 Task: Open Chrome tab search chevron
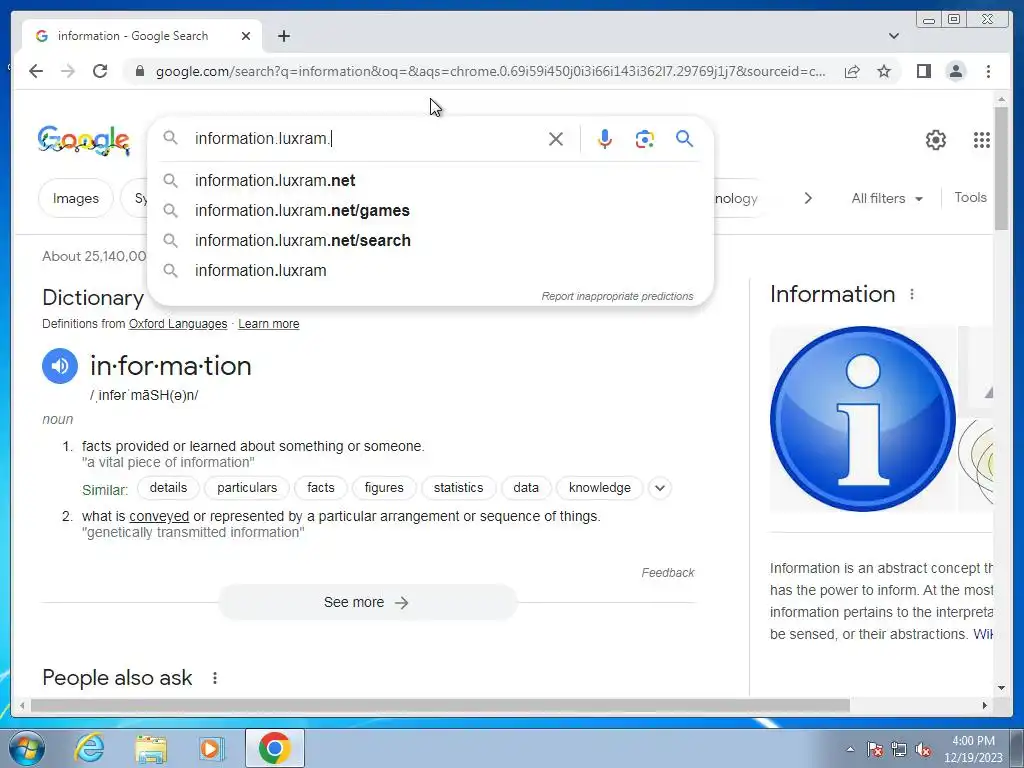[893, 36]
